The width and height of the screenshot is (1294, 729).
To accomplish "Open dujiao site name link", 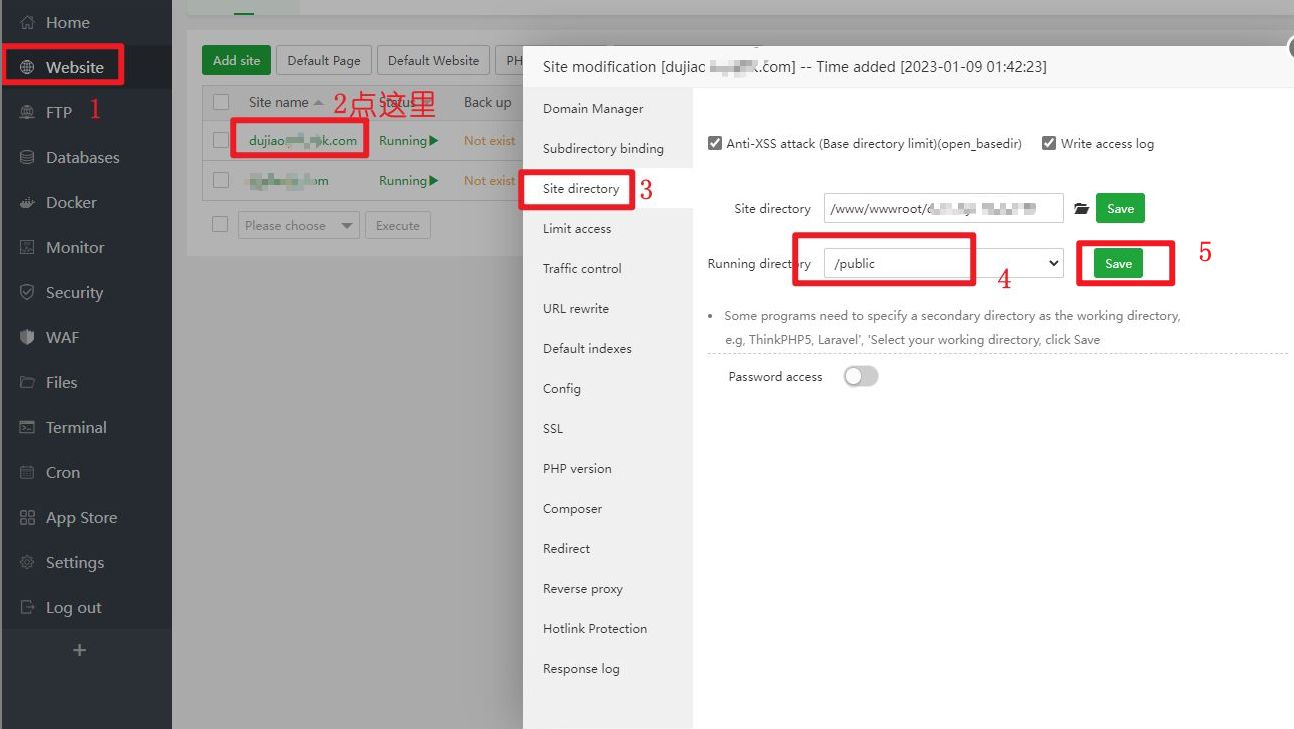I will pyautogui.click(x=303, y=141).
